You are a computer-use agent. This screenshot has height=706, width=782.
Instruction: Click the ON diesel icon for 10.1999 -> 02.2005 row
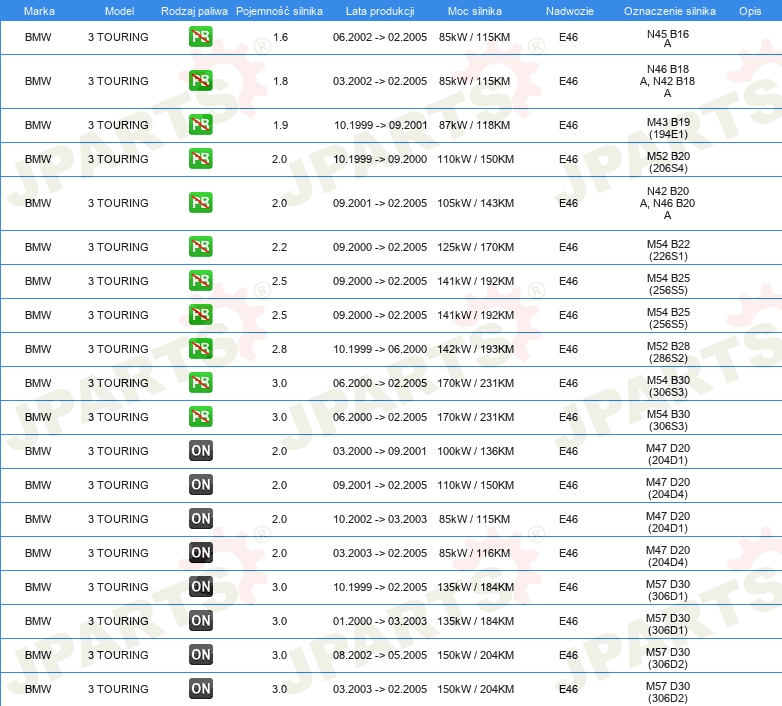point(200,587)
